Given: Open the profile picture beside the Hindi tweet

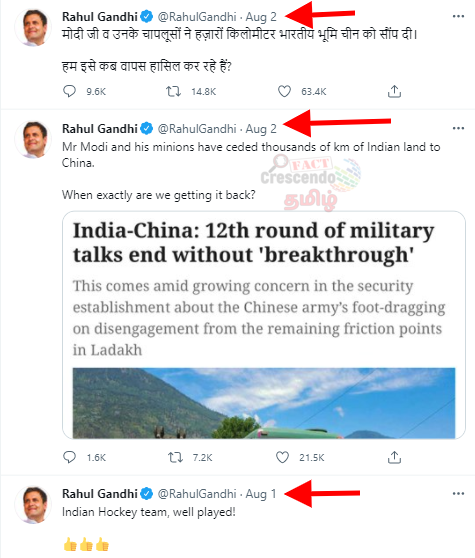Looking at the screenshot, I should (x=33, y=27).
